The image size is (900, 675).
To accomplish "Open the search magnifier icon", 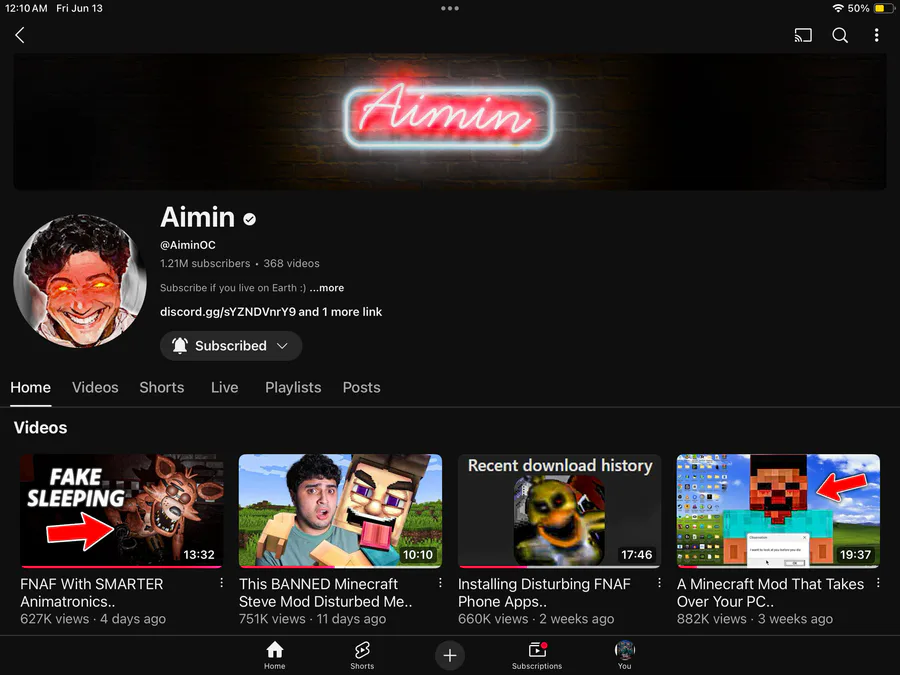I will pos(840,35).
